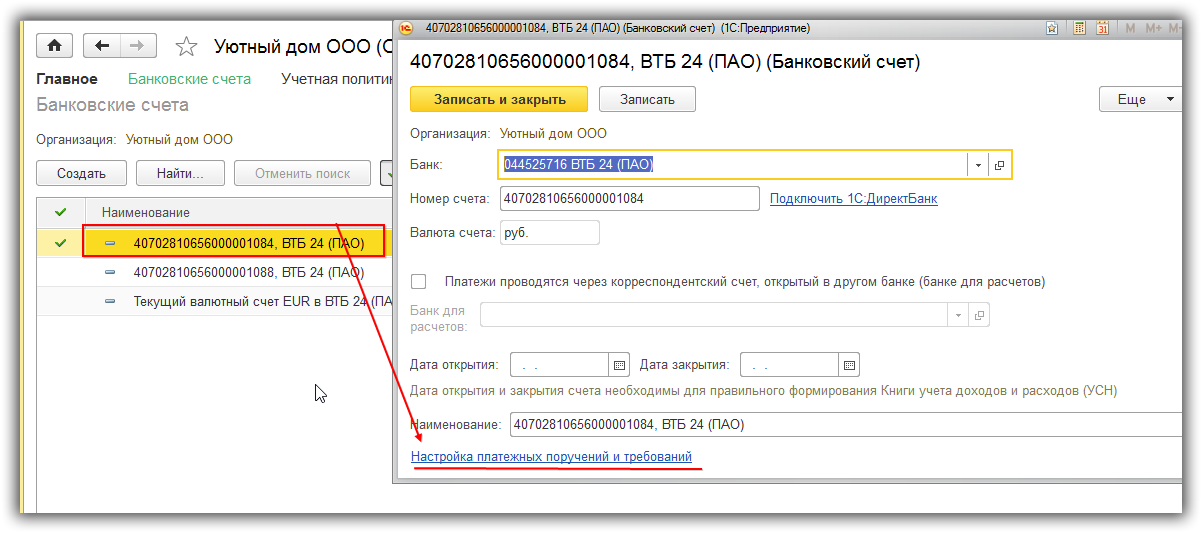Click the item icon of account 40702810656000001088
This screenshot has height=533, width=1202.
(x=110, y=272)
